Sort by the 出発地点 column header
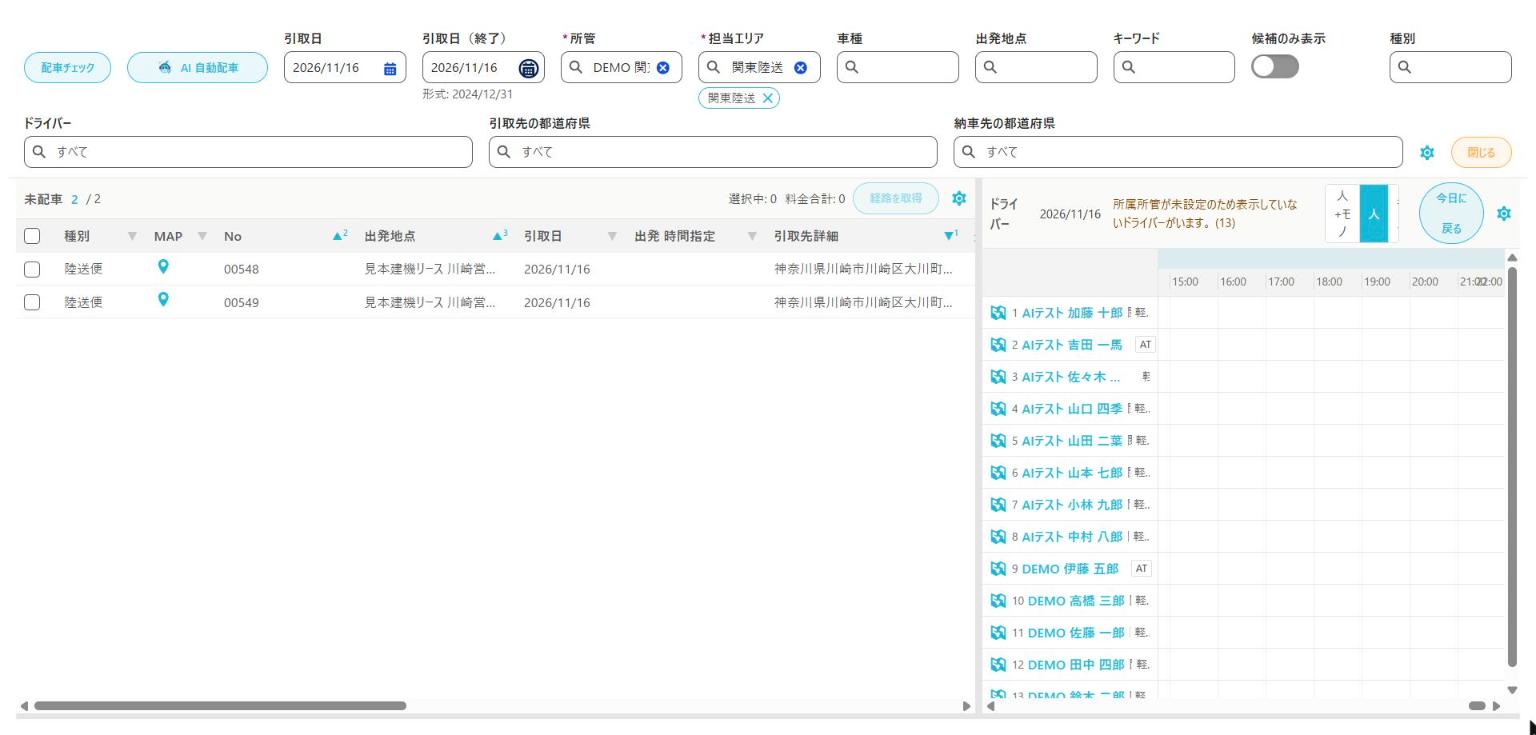Screen dimensions: 1536x735 coord(389,236)
